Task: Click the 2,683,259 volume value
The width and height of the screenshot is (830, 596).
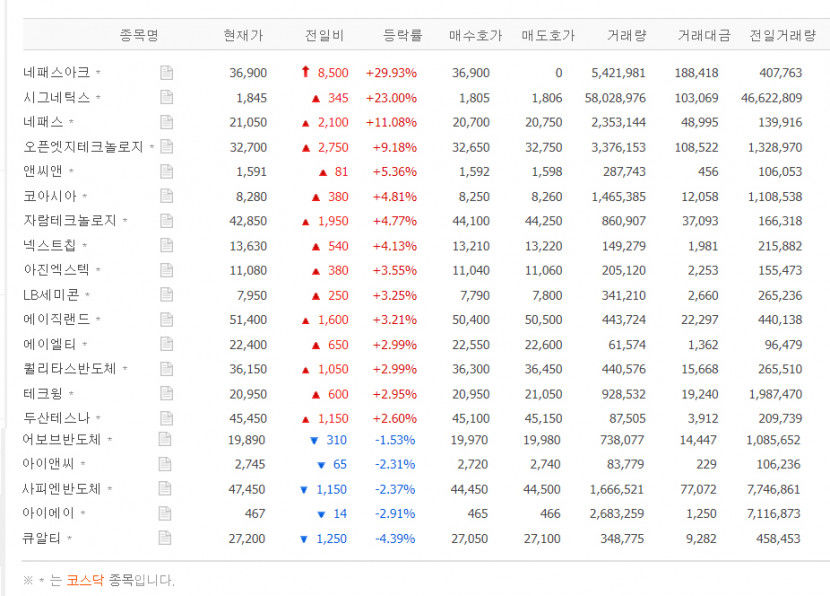Action: (617, 514)
